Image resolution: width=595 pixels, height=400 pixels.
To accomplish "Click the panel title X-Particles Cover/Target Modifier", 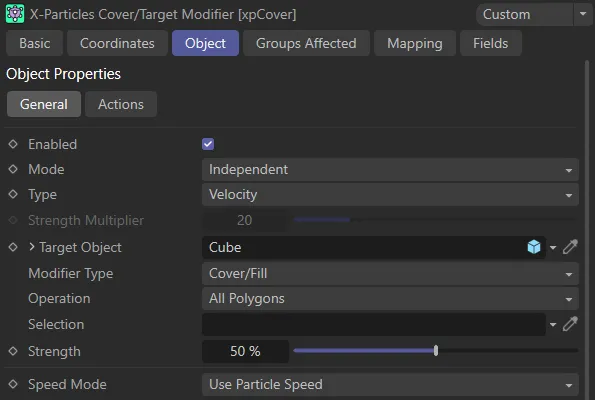I will pyautogui.click(x=132, y=14).
